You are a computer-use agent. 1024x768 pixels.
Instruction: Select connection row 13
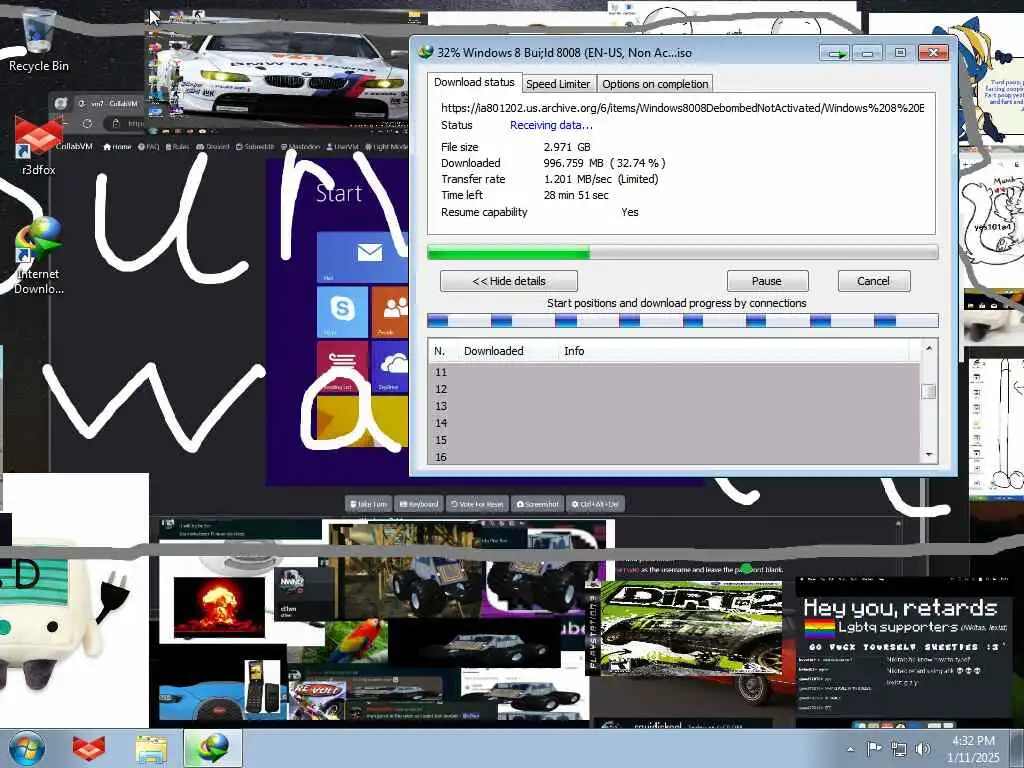point(674,406)
